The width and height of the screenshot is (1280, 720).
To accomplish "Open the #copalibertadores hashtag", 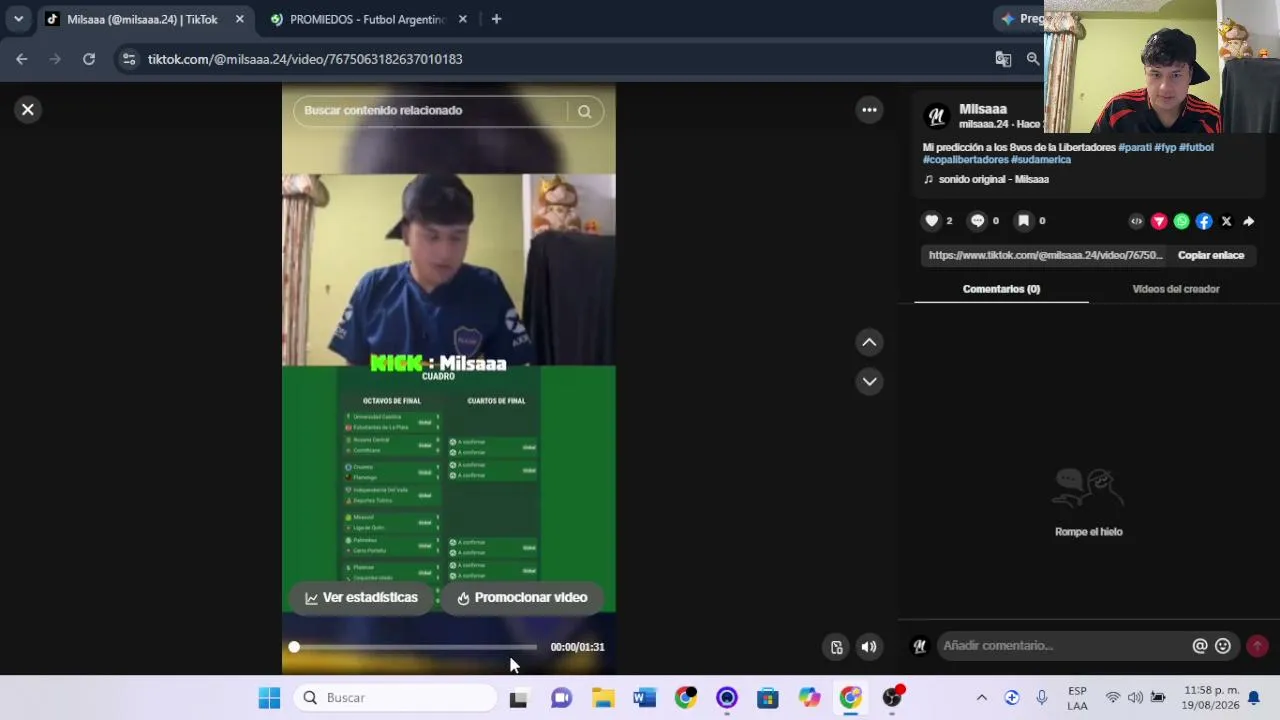I will 965,159.
